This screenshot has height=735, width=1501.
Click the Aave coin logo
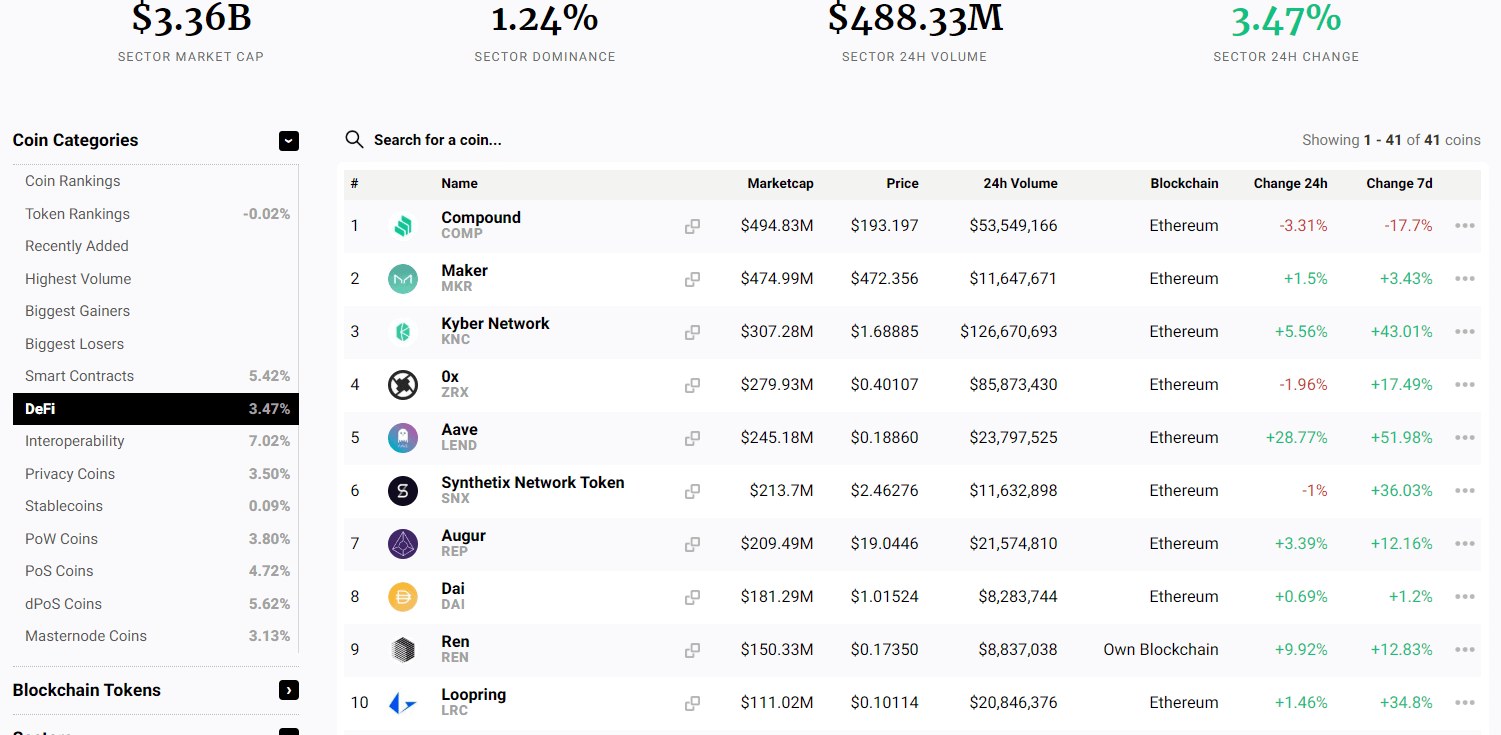(x=403, y=438)
